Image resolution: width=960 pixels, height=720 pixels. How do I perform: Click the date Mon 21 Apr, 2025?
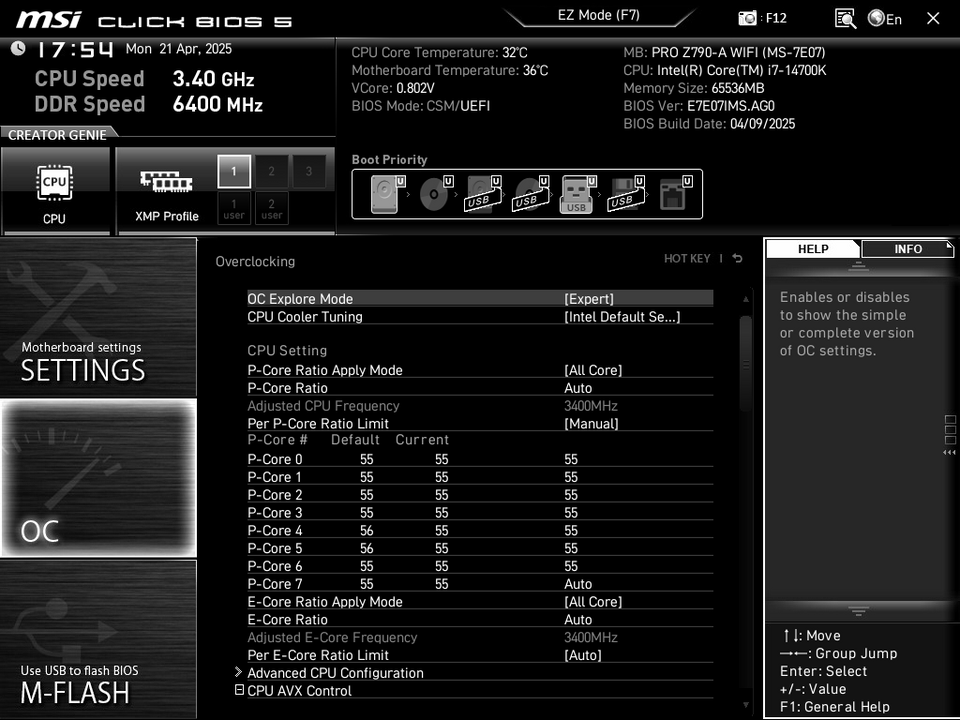[x=179, y=49]
